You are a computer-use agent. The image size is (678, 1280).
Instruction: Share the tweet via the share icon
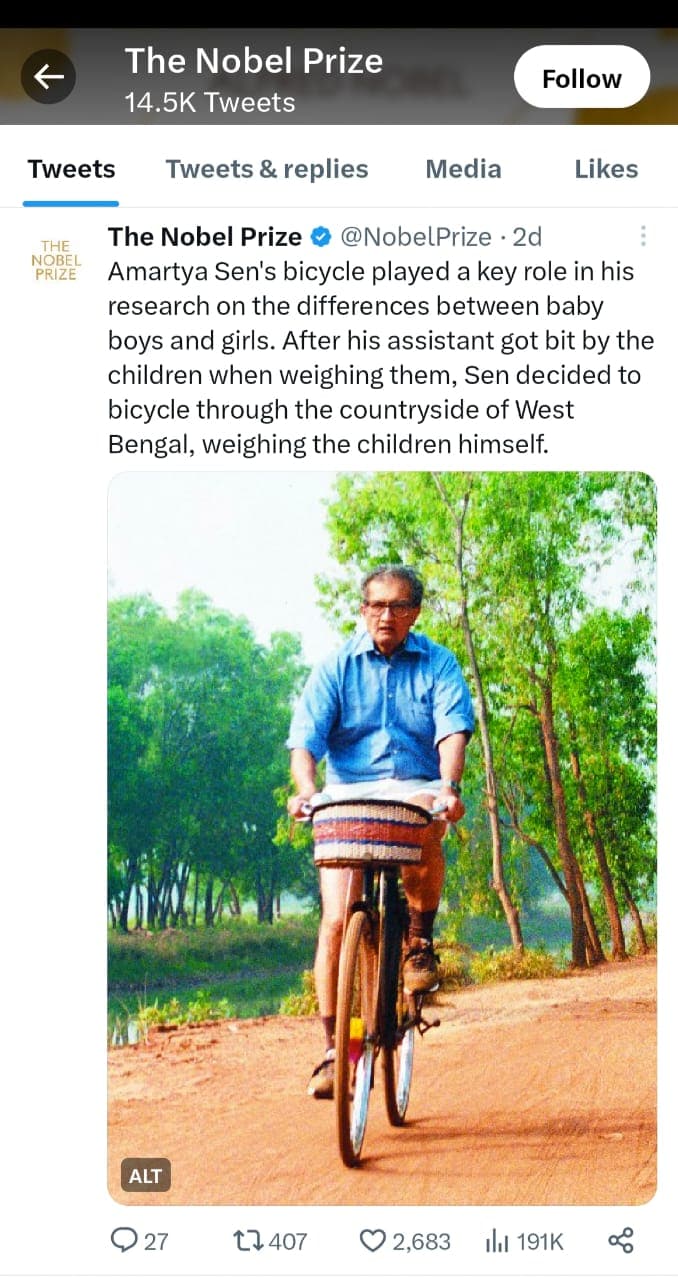click(x=621, y=1241)
